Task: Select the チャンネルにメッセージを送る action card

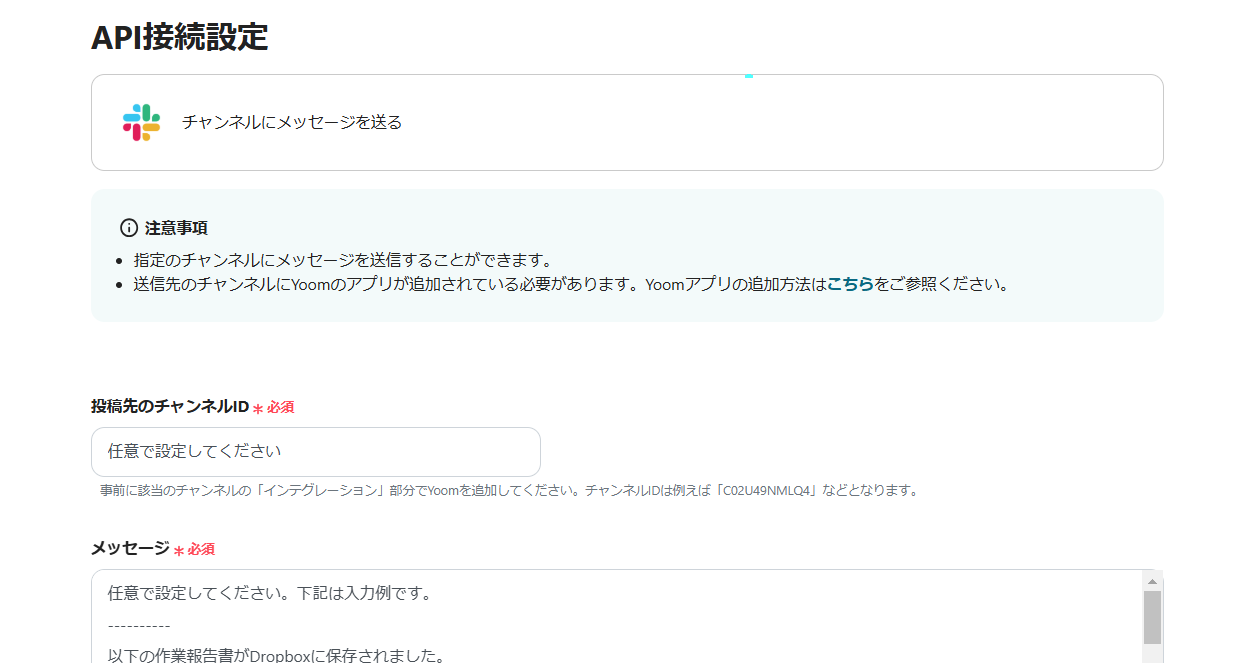Action: click(627, 122)
